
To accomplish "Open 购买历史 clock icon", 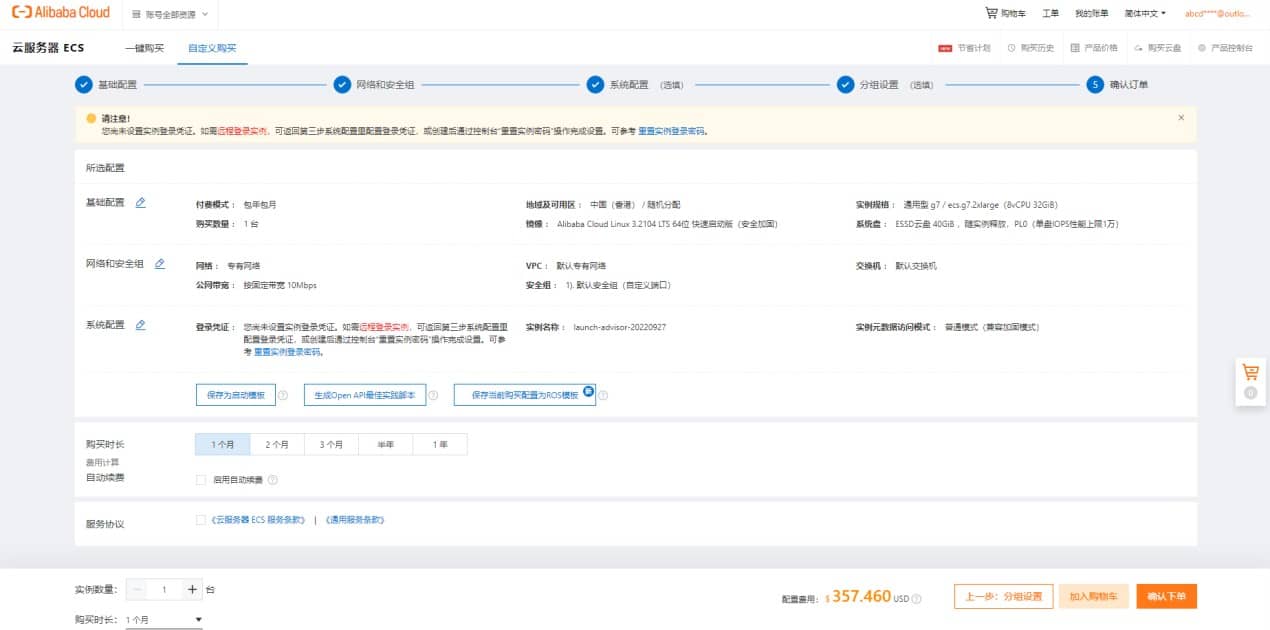I will tap(1011, 48).
